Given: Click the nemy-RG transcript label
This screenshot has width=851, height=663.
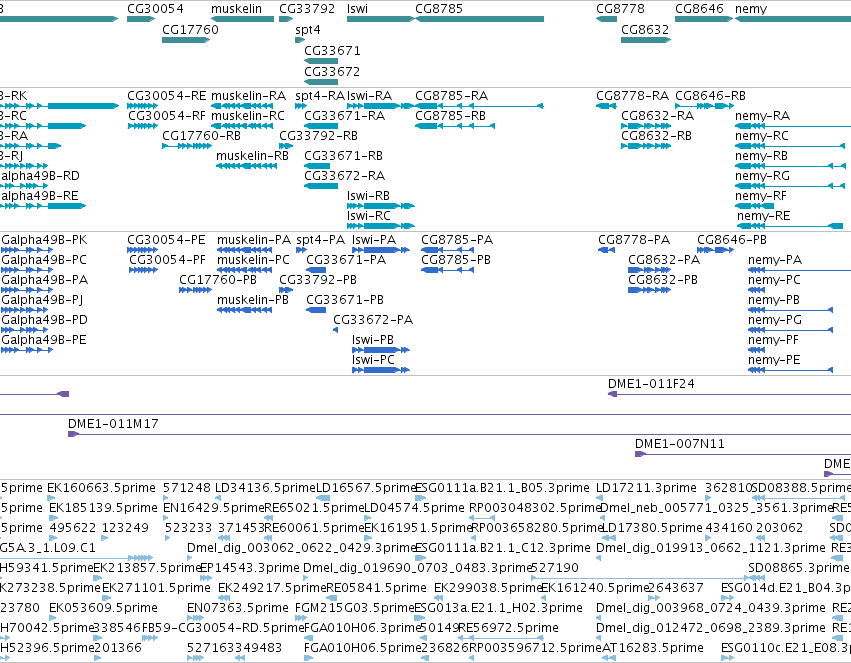Looking at the screenshot, I should (x=762, y=176).
